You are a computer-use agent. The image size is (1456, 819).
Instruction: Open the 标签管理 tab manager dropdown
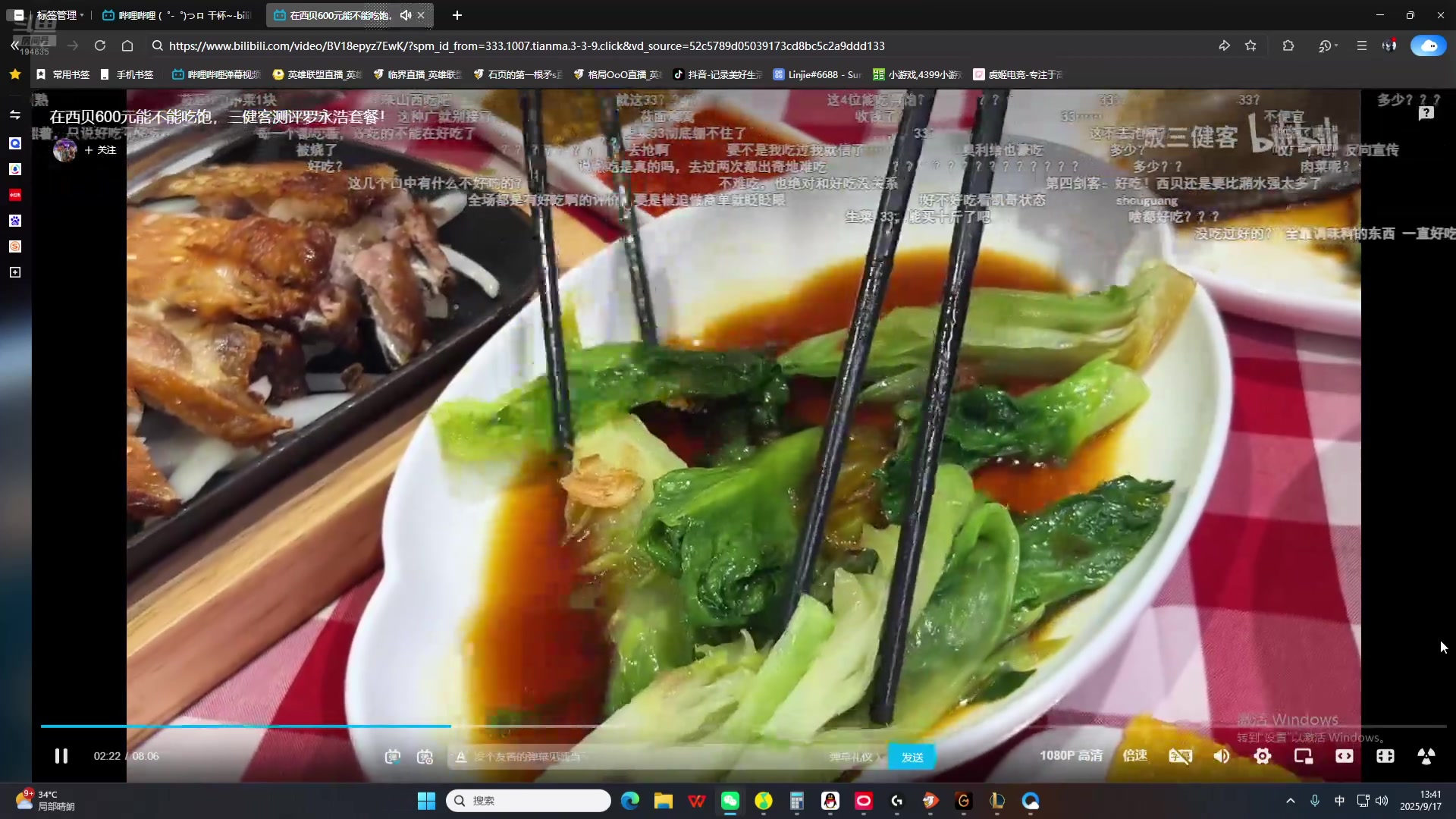tap(60, 15)
